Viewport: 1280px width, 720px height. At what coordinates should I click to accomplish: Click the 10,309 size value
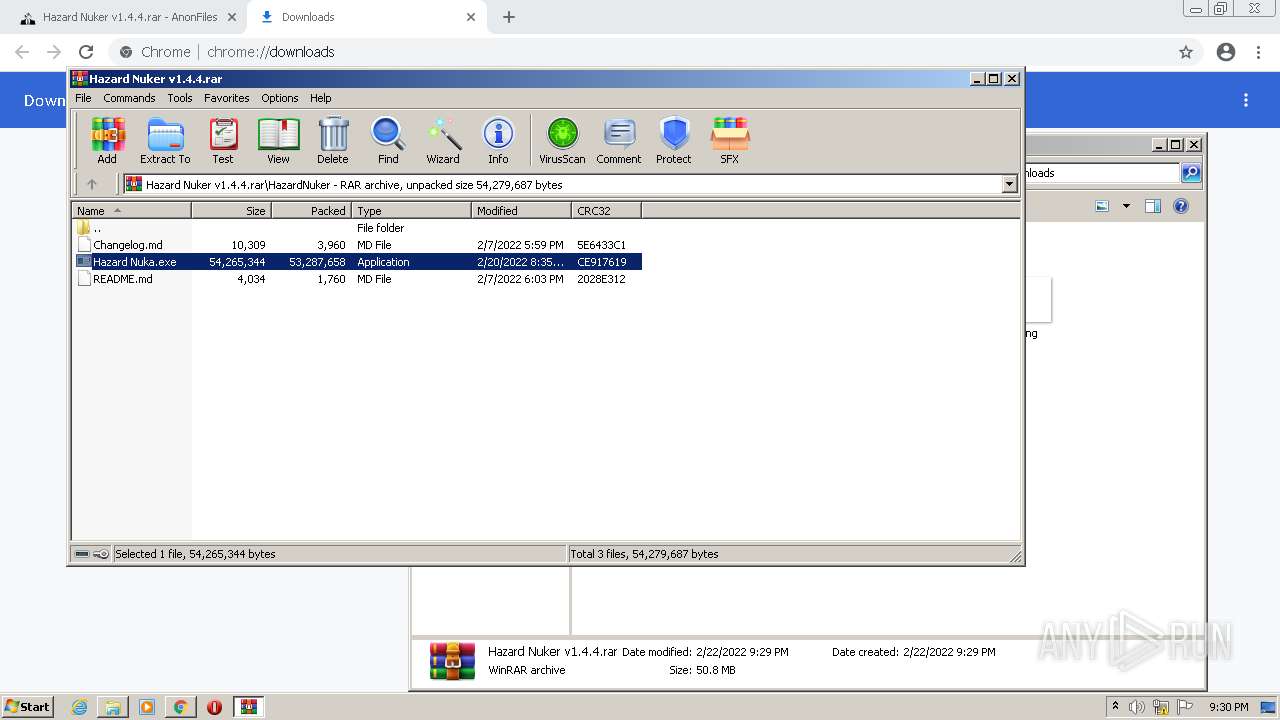pos(248,245)
